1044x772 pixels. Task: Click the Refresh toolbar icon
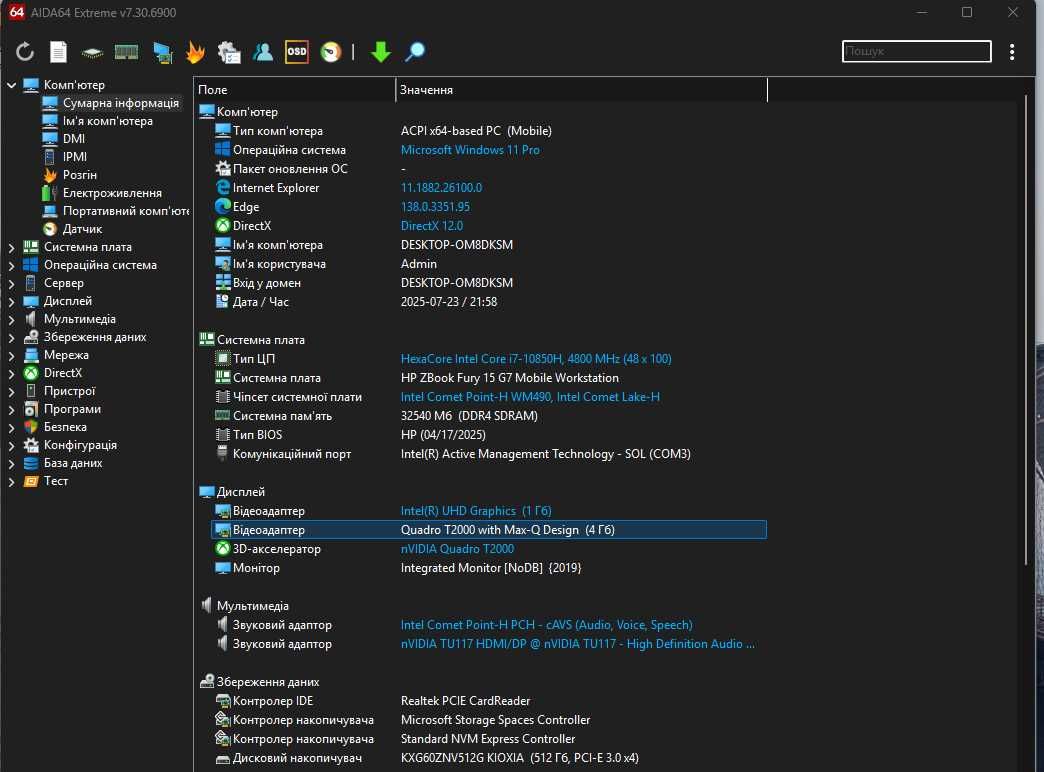pos(25,51)
